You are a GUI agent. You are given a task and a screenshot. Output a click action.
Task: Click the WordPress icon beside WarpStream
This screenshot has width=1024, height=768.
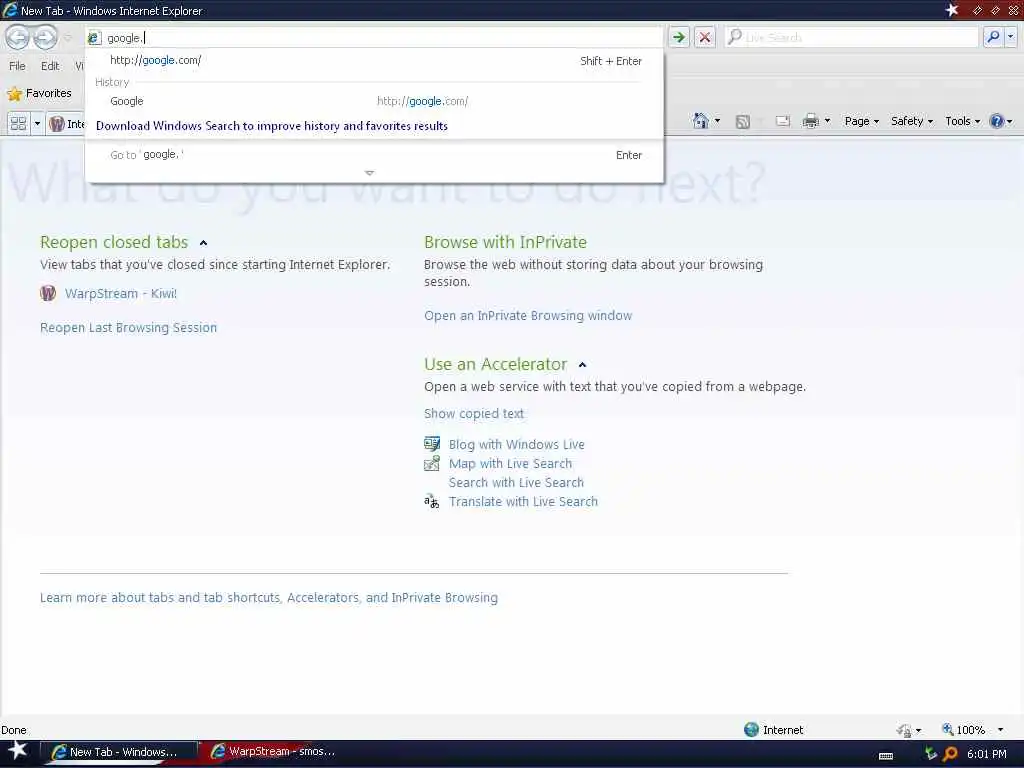click(x=48, y=293)
